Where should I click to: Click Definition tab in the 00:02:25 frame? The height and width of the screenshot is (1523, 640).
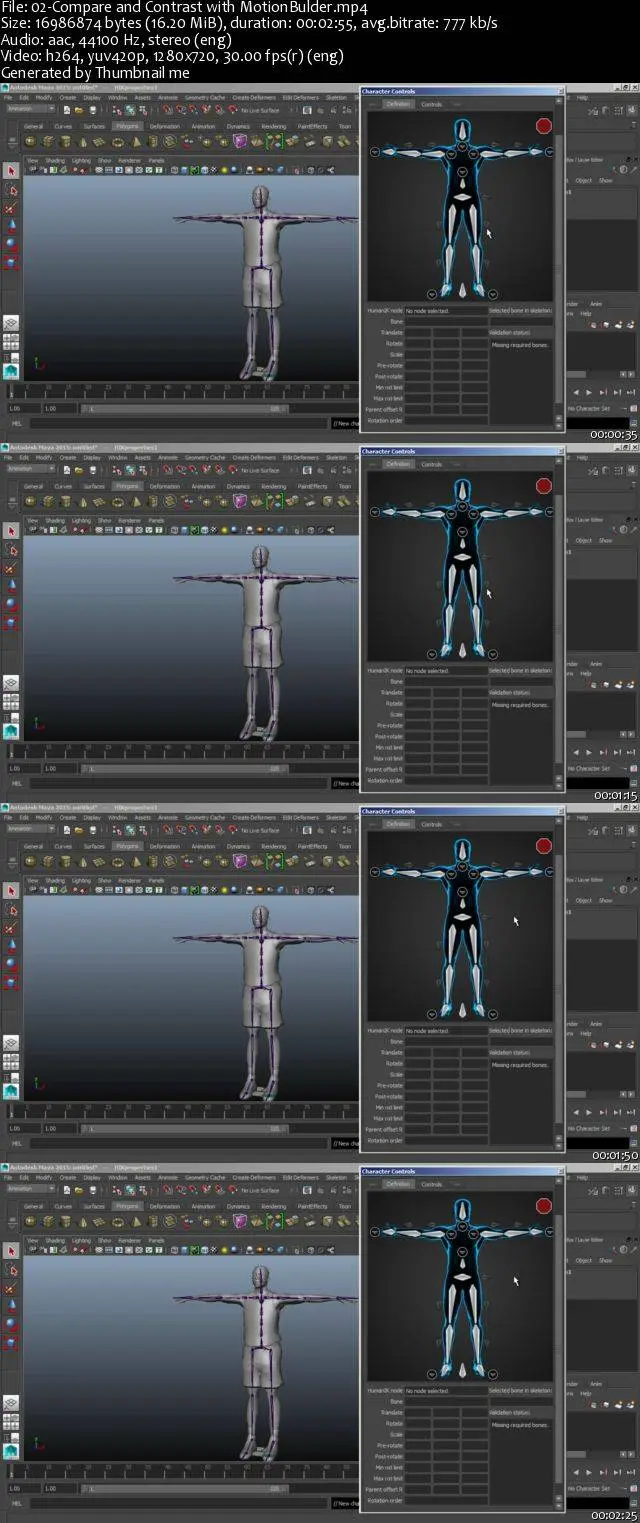(x=398, y=1184)
